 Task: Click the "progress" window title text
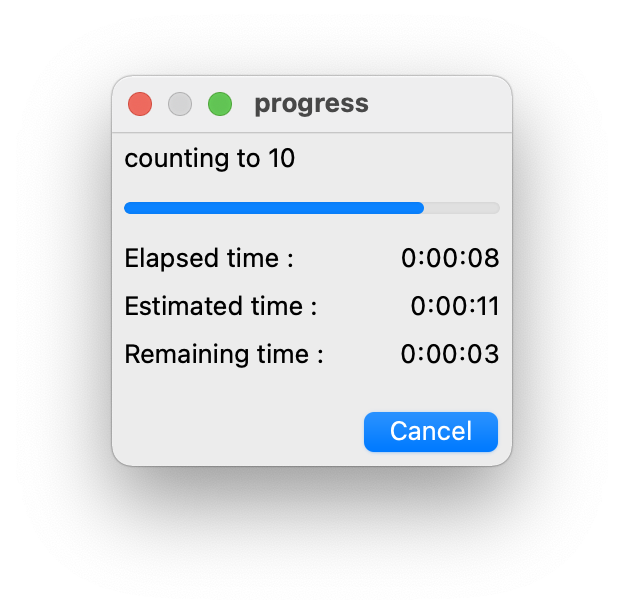(x=311, y=103)
